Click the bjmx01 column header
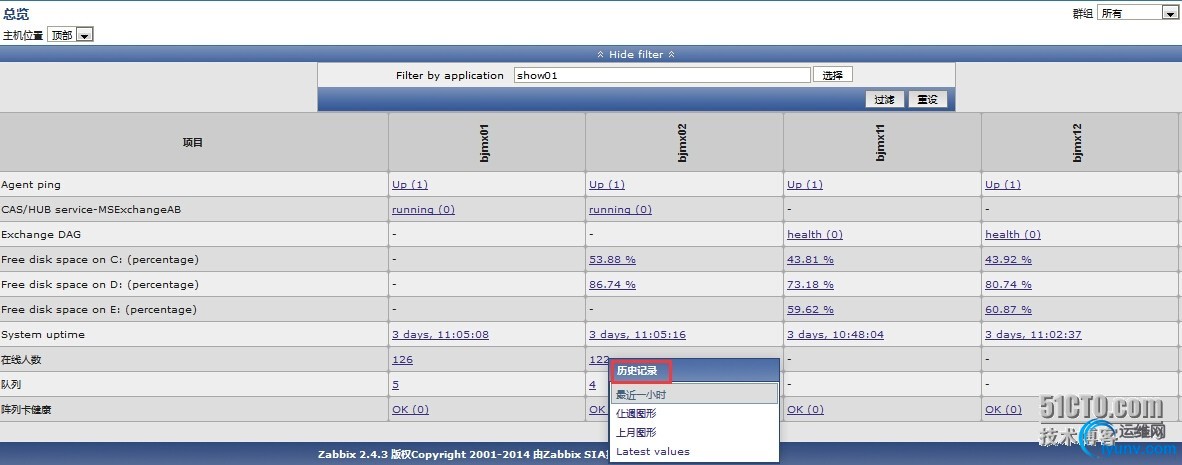This screenshot has height=465, width=1182. (x=486, y=142)
